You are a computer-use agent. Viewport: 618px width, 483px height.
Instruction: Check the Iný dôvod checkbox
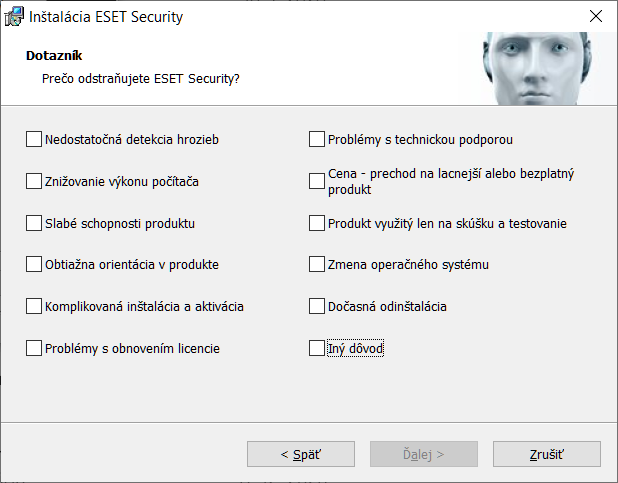coord(317,348)
